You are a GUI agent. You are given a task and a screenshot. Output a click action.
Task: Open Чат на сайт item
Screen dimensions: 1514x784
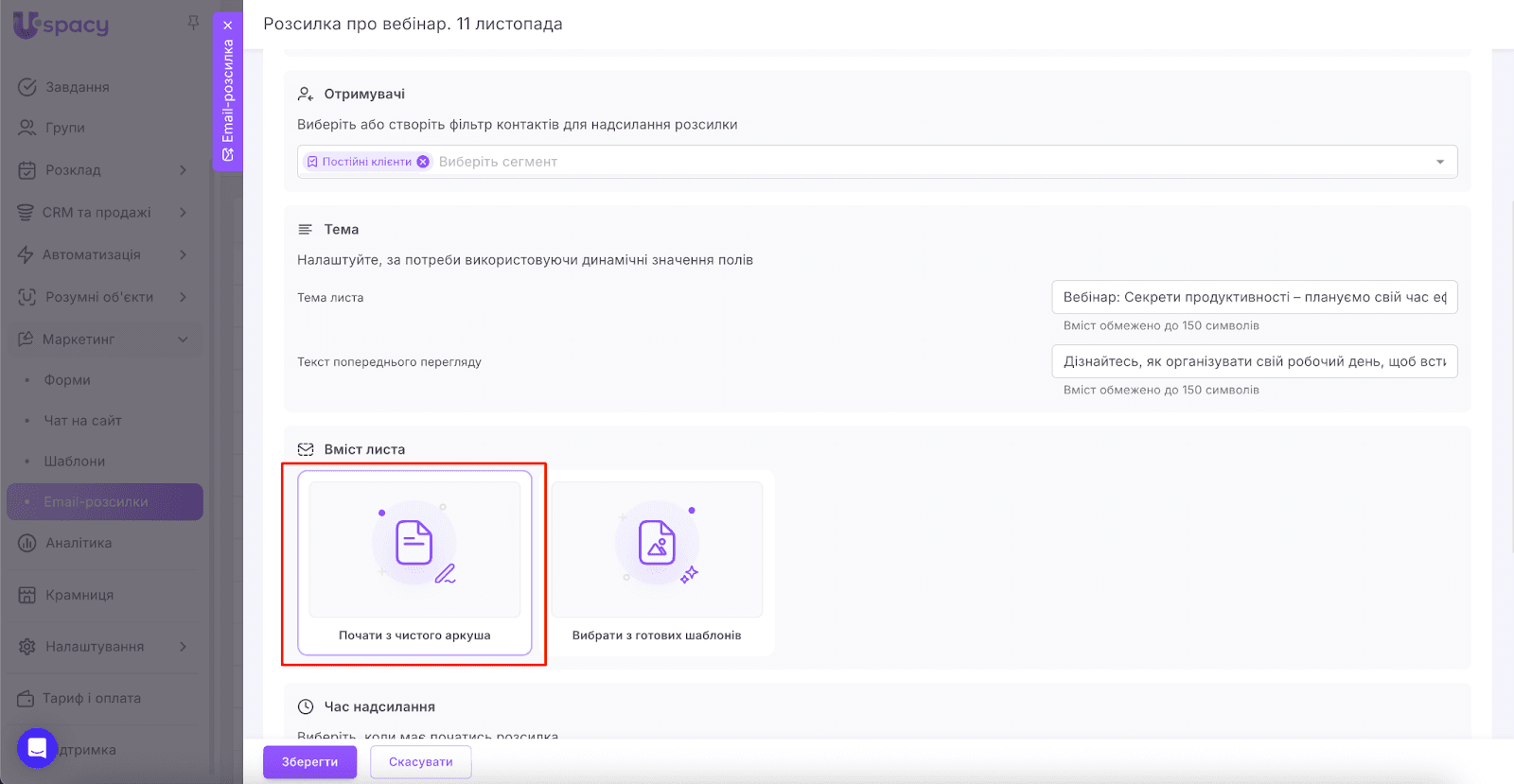click(x=82, y=421)
